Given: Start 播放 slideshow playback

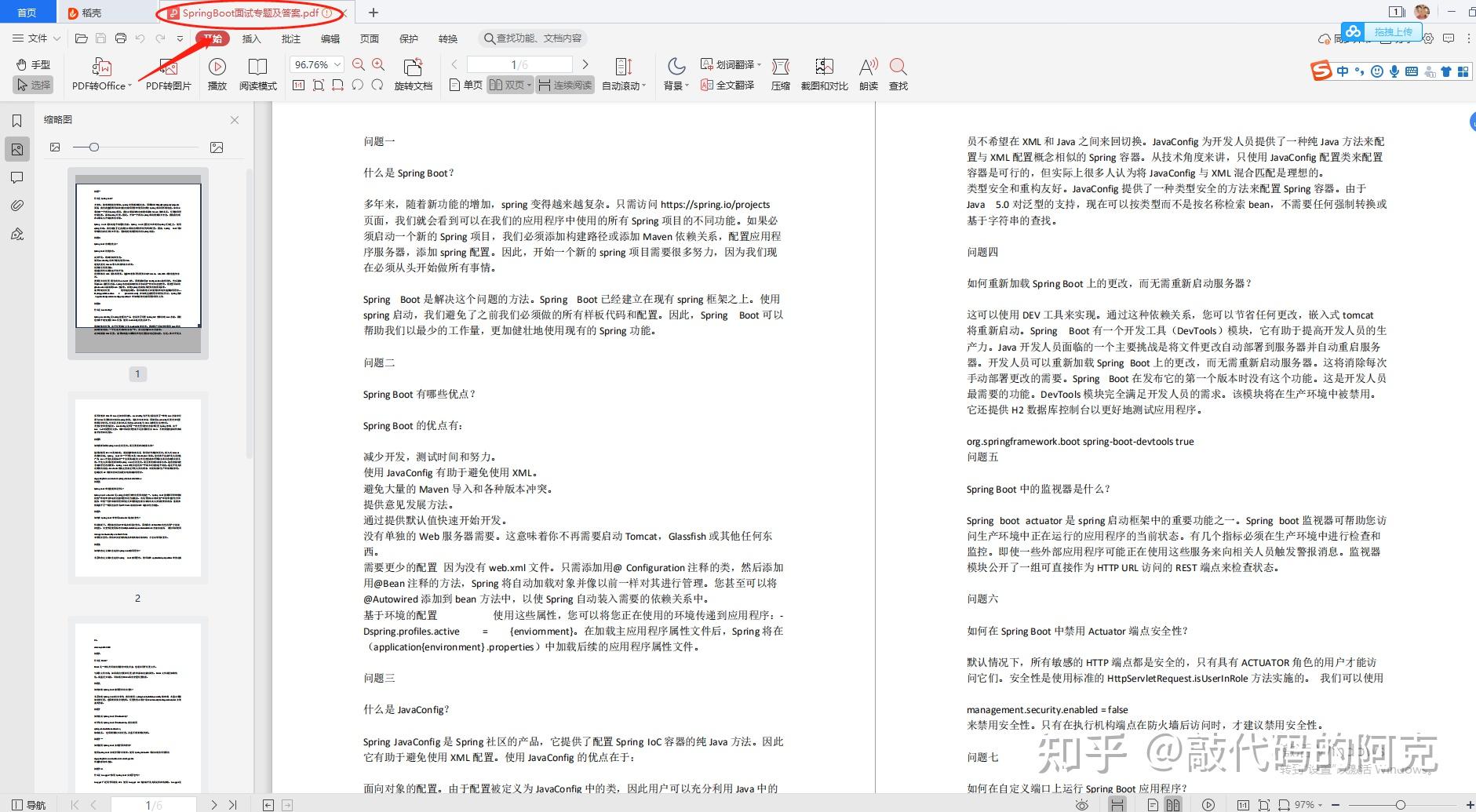Looking at the screenshot, I should pyautogui.click(x=217, y=73).
